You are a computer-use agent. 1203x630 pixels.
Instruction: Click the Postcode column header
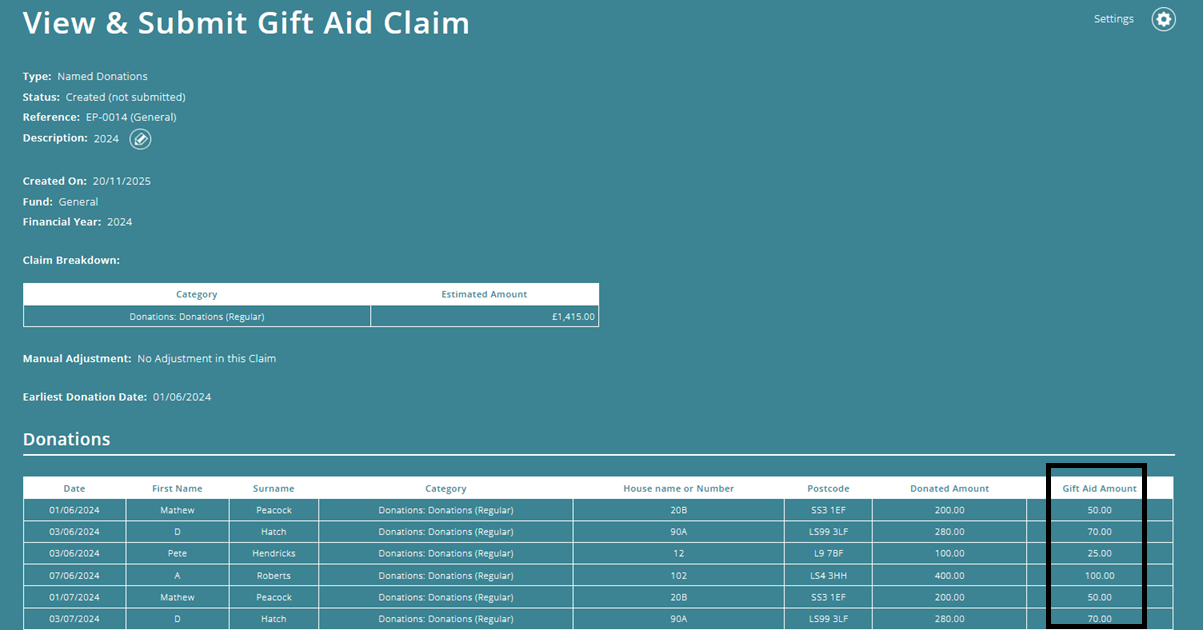click(828, 488)
